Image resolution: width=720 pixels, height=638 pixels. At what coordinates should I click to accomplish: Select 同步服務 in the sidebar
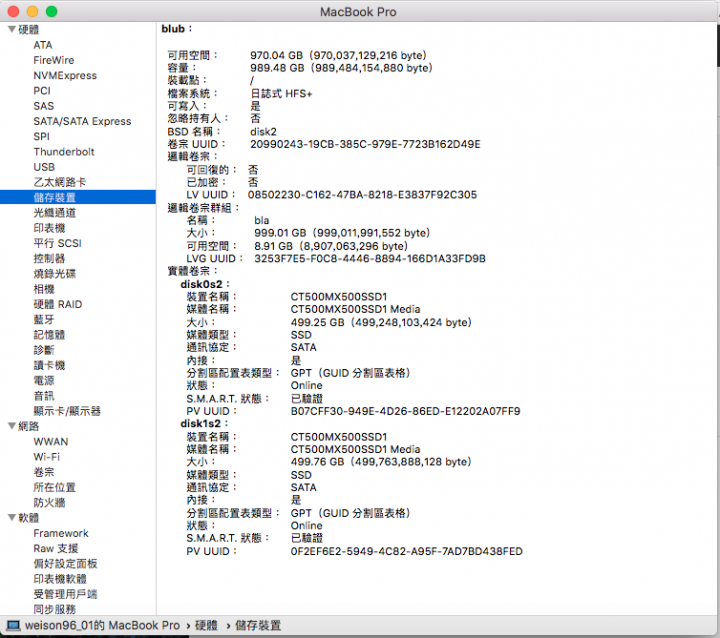[x=55, y=609]
